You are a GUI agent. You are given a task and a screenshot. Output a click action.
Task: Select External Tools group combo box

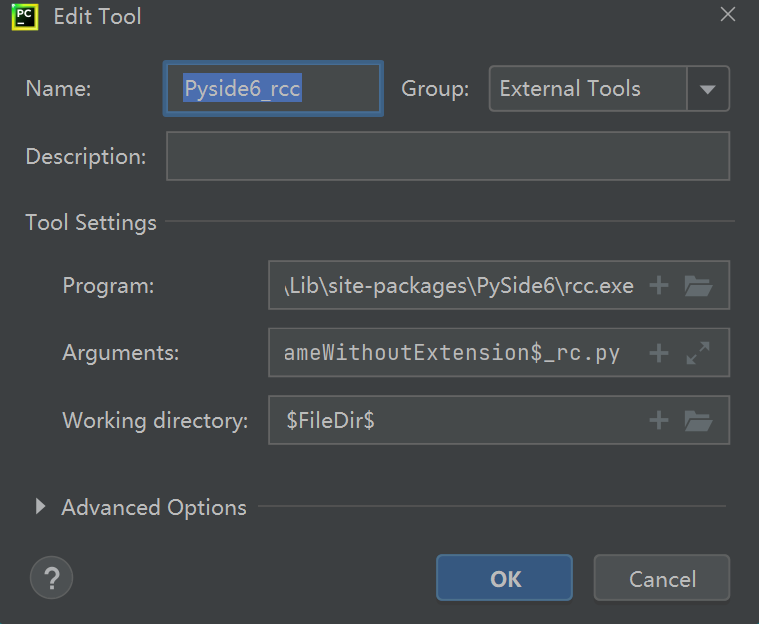pos(609,89)
